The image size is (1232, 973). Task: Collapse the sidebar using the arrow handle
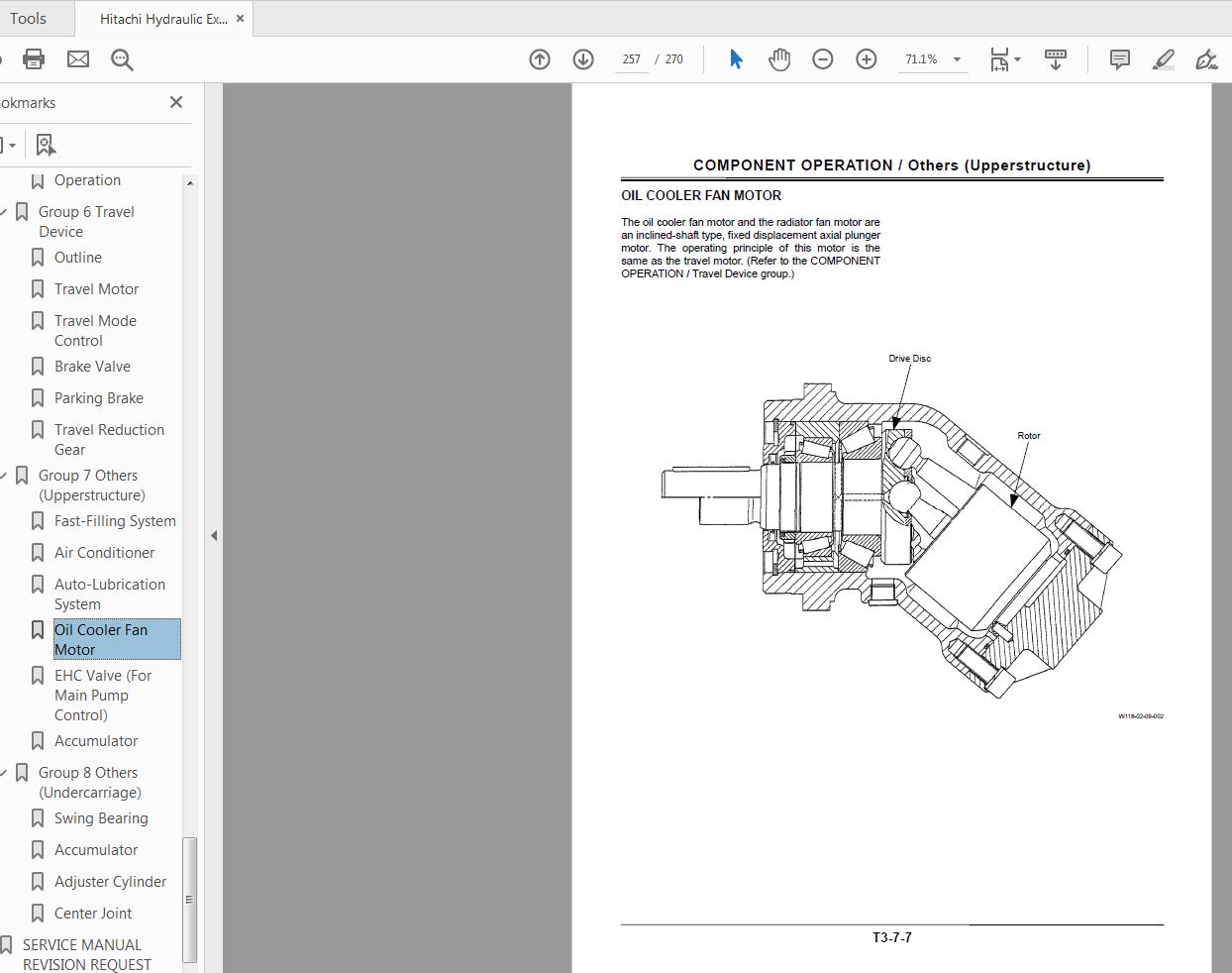coord(213,534)
